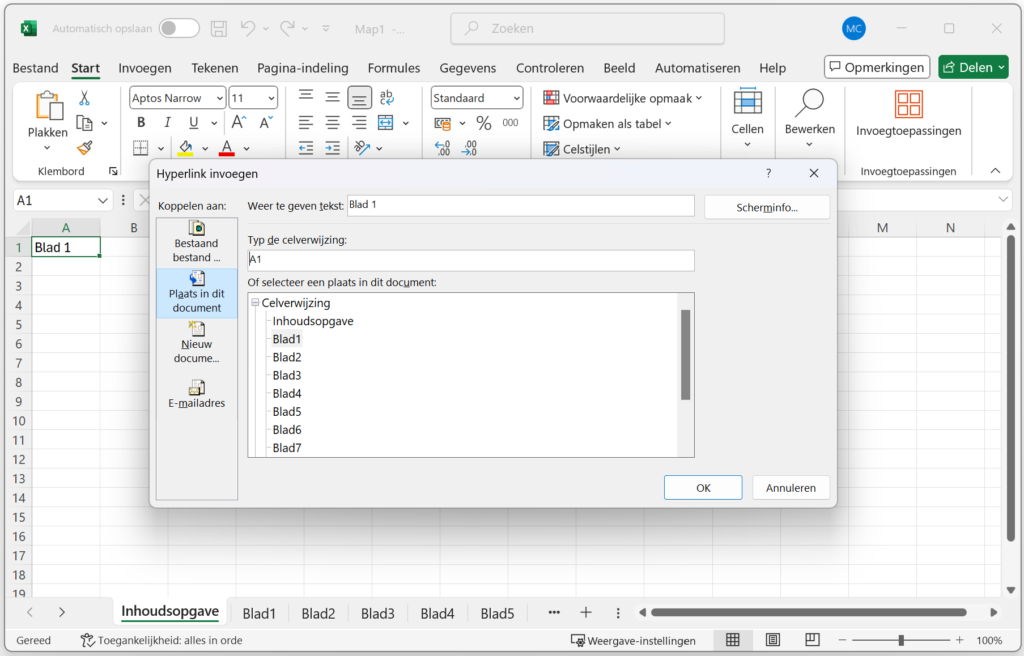The width and height of the screenshot is (1024, 656).
Task: Click Annuleren in the dialog
Action: click(x=791, y=487)
